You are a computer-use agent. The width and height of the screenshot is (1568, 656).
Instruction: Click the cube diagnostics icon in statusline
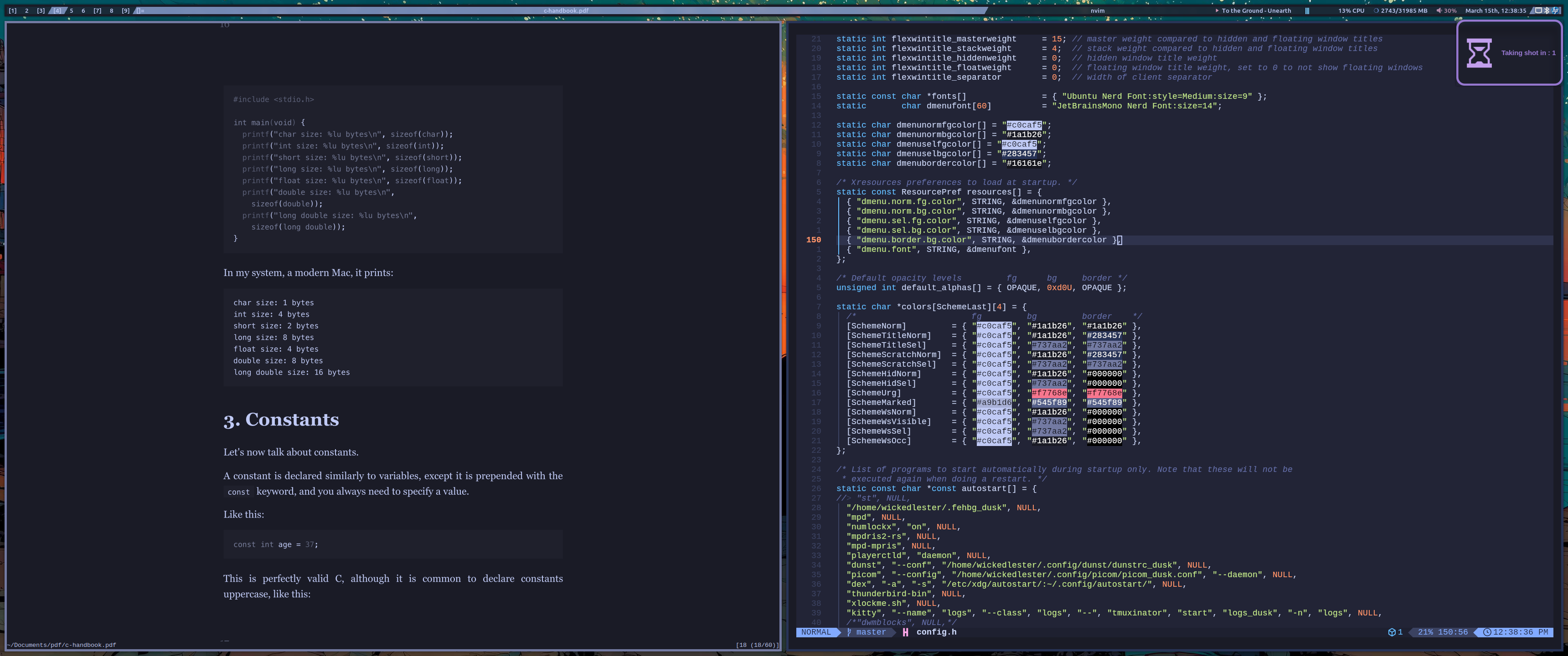coord(1392,632)
